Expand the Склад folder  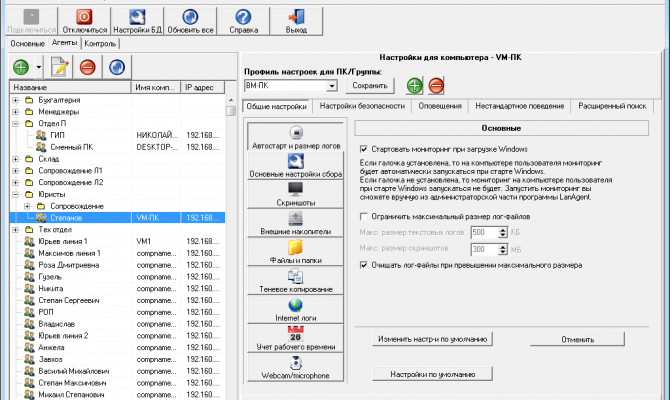[x=16, y=159]
